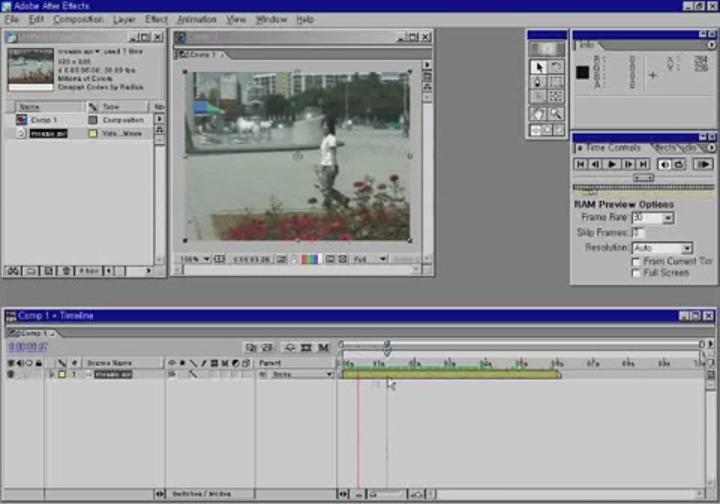Open Parent None dropdown for layer 1
The height and width of the screenshot is (504, 720).
tap(301, 375)
